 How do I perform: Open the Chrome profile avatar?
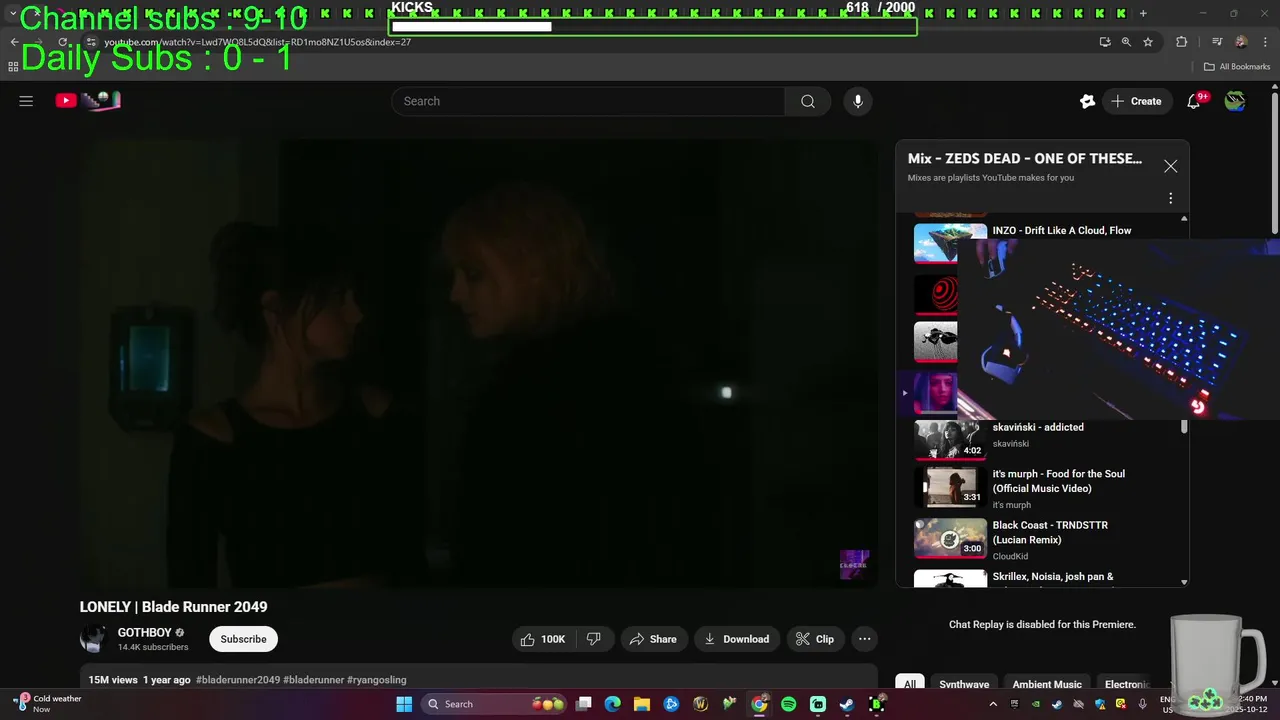pos(1241,42)
